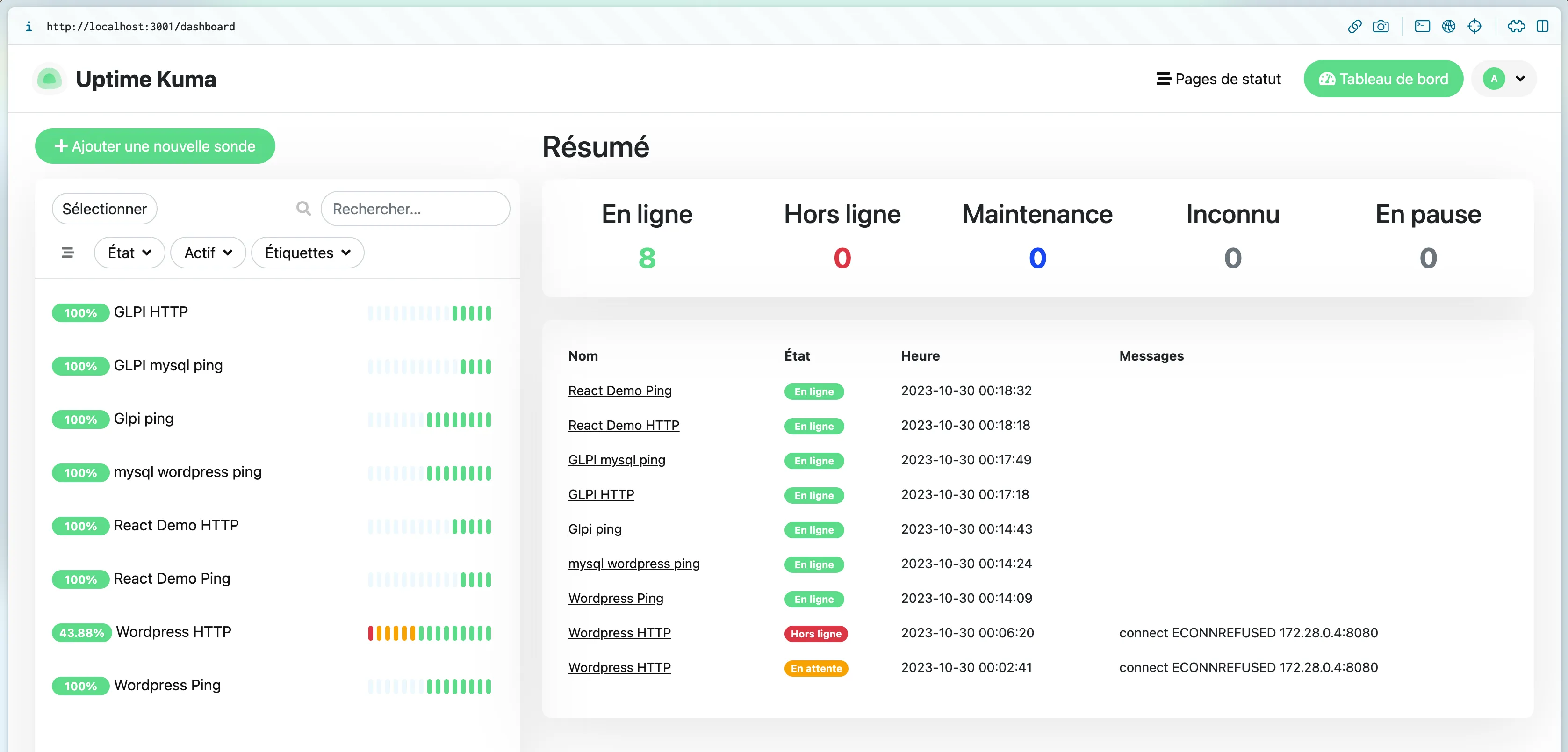The height and width of the screenshot is (752, 1568).
Task: Open the Actif filter dropdown
Action: tap(208, 253)
